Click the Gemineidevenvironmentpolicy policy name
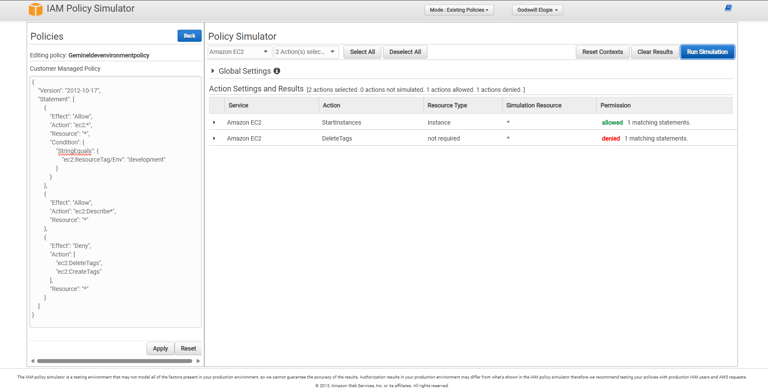The image size is (768, 388). pos(109,55)
